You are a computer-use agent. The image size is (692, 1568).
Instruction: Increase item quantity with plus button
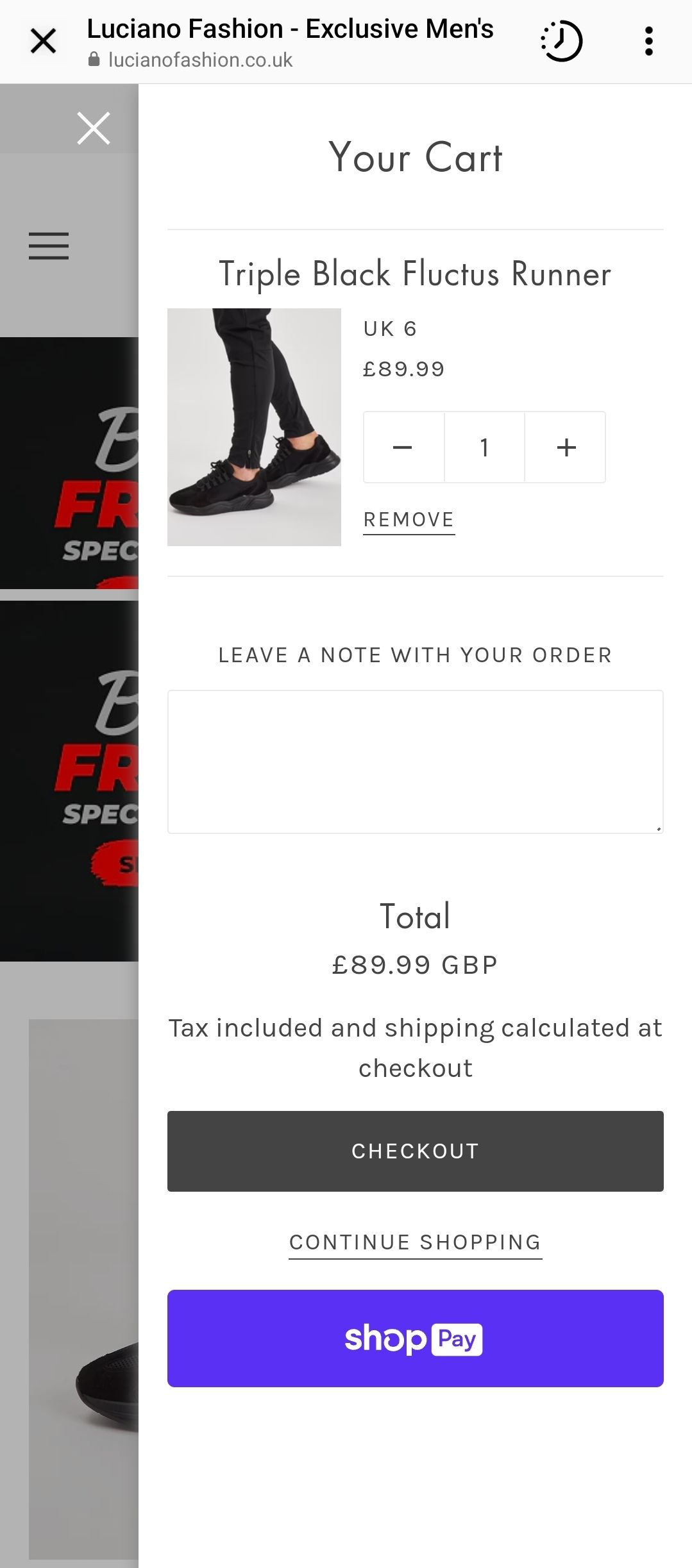coord(566,447)
